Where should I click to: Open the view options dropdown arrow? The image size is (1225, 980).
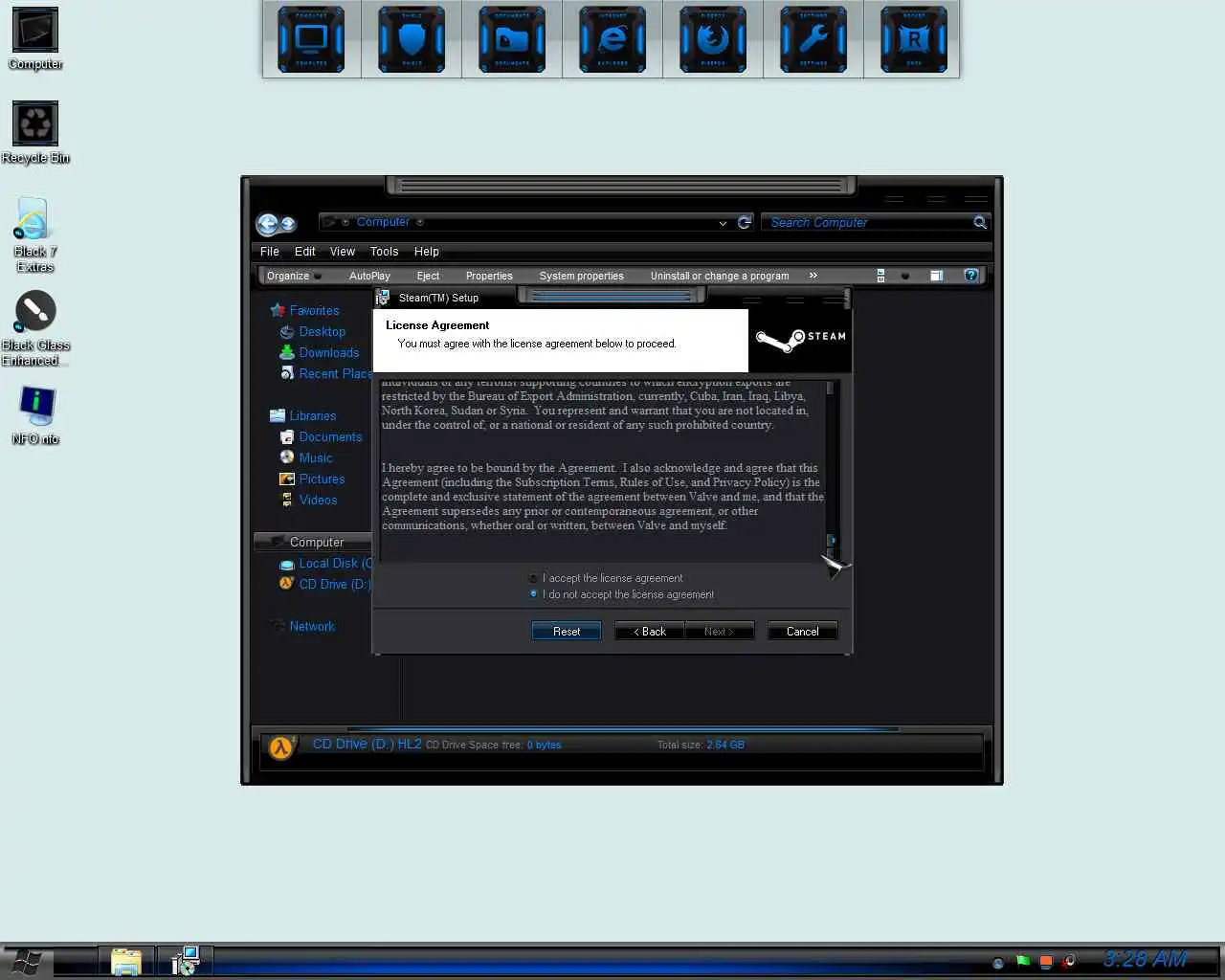tap(905, 276)
